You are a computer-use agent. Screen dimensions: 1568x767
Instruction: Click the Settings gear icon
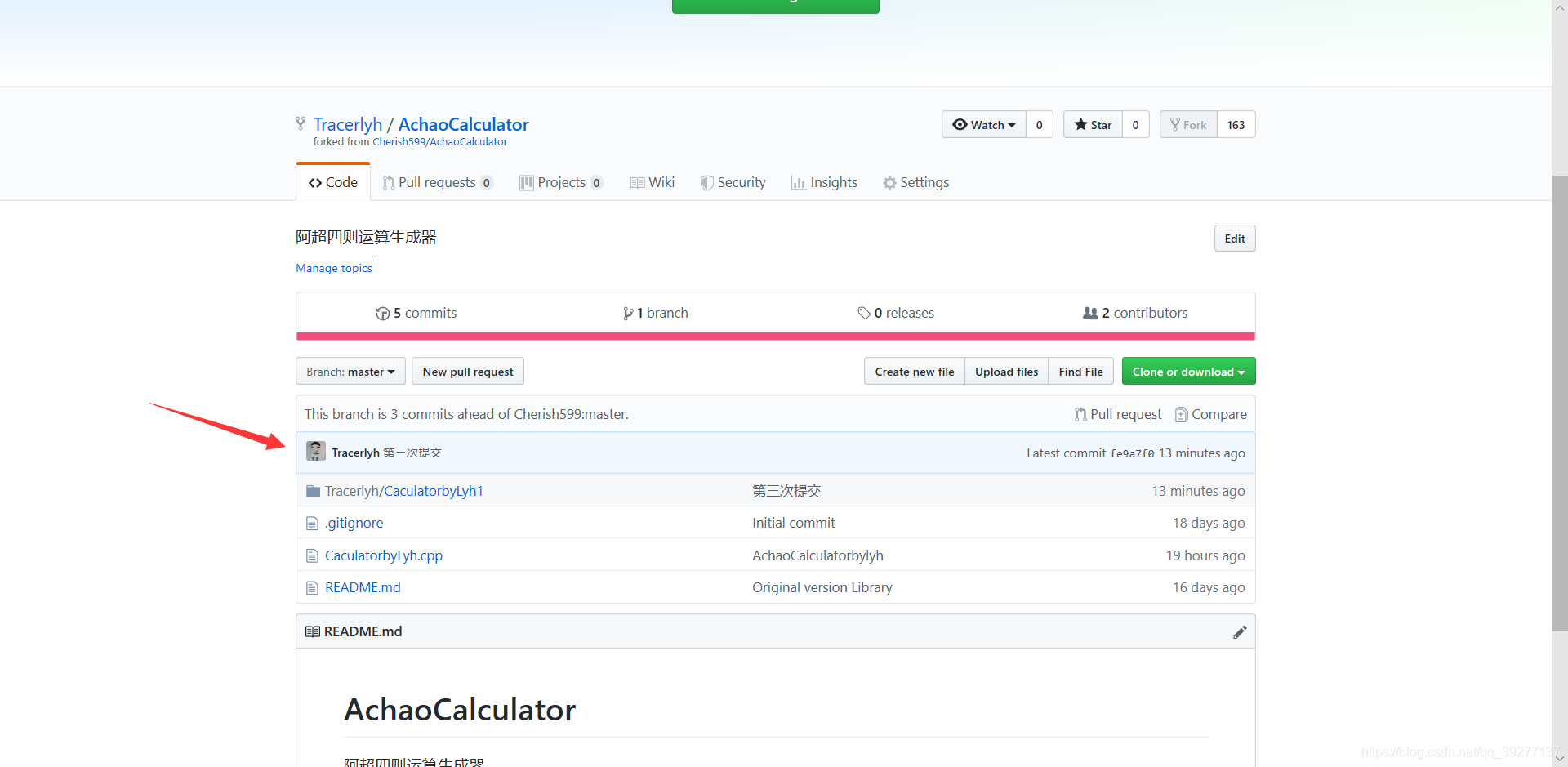(x=889, y=183)
